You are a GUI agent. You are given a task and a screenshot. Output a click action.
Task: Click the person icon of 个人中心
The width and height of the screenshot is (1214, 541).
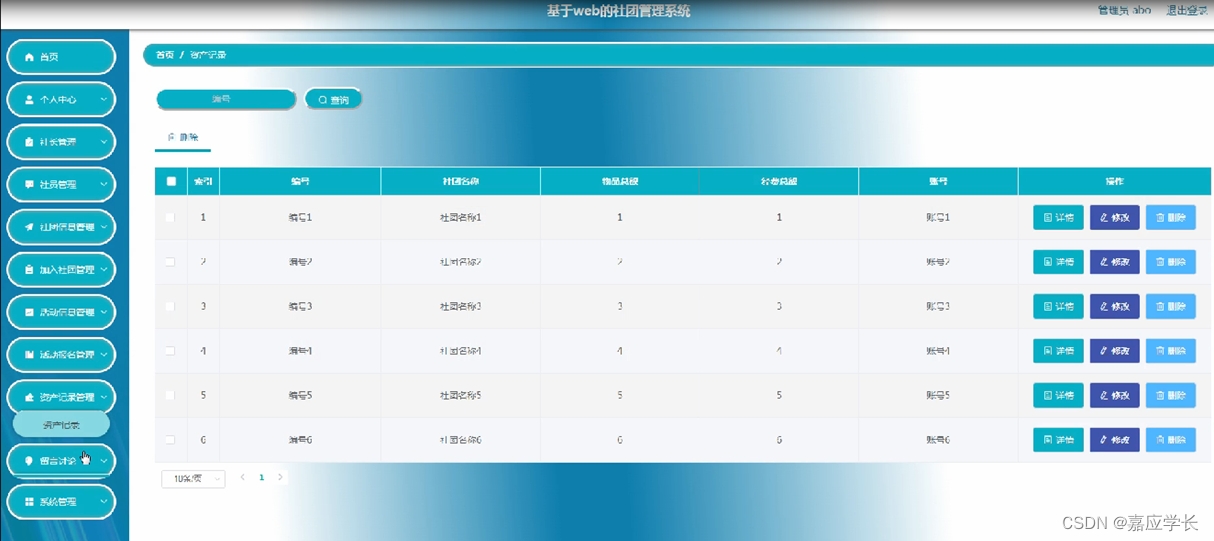[29, 100]
